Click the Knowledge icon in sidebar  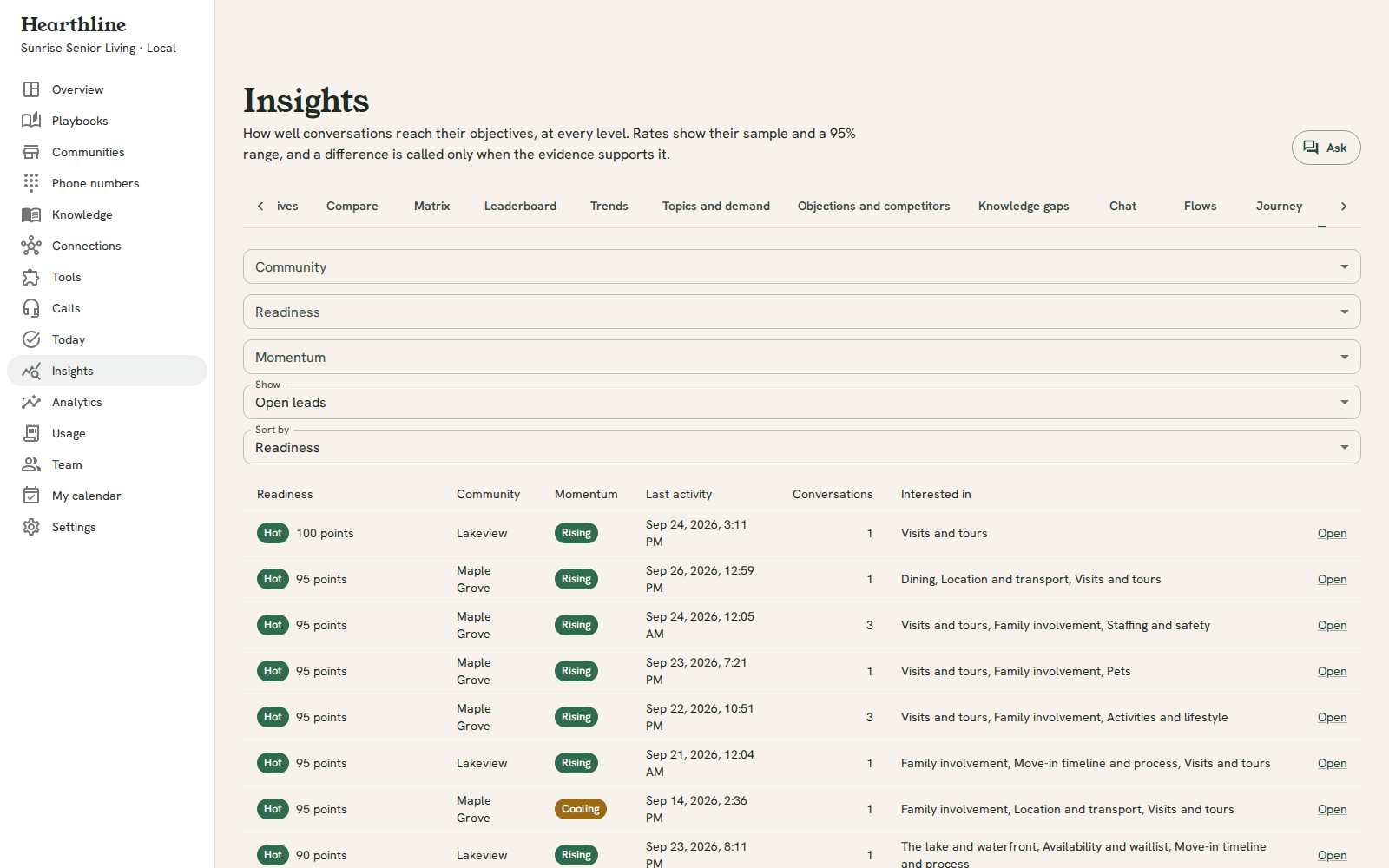tap(31, 214)
